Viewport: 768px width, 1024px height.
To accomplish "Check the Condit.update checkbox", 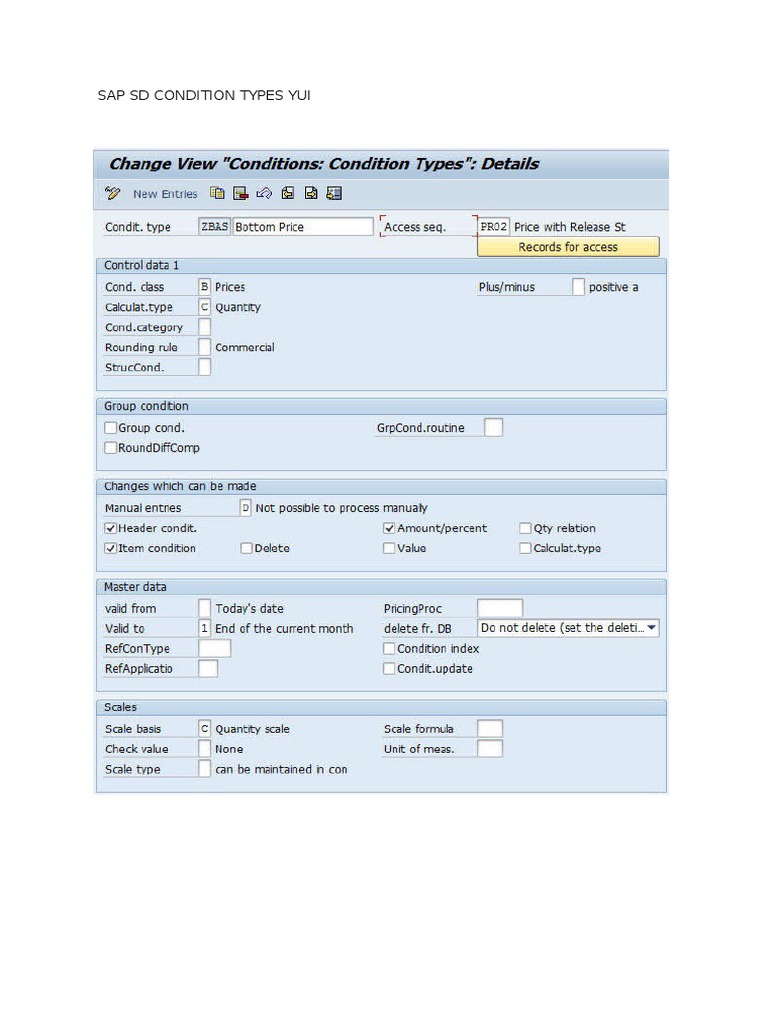I will coord(389,669).
